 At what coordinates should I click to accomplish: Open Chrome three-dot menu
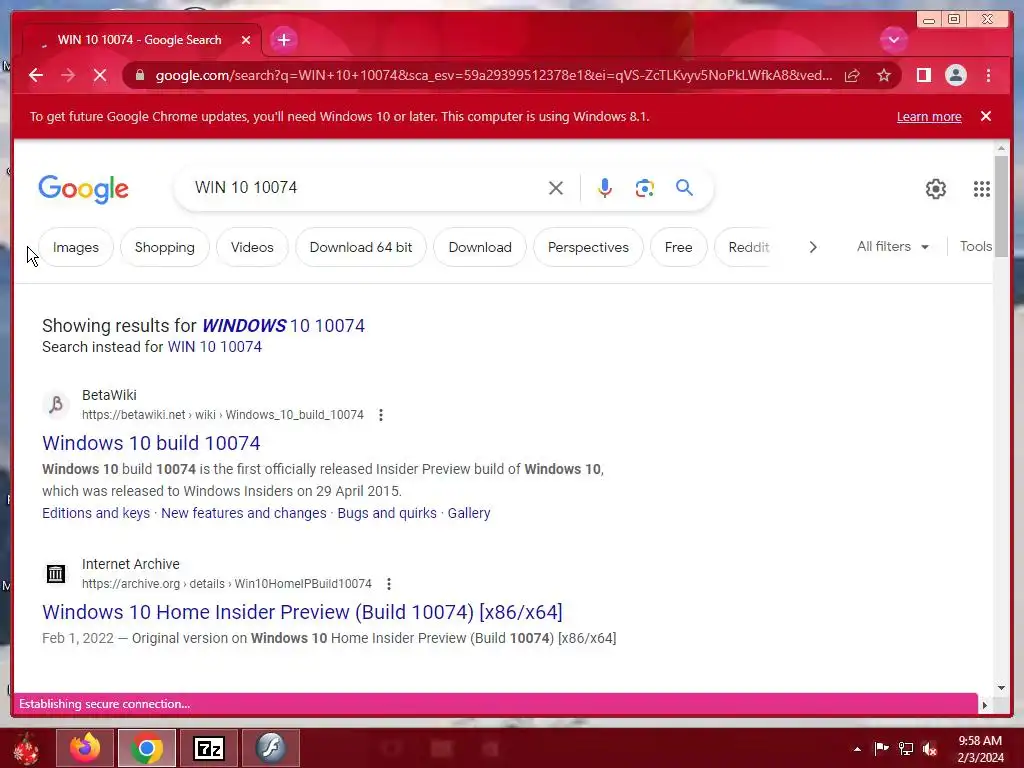(x=988, y=76)
